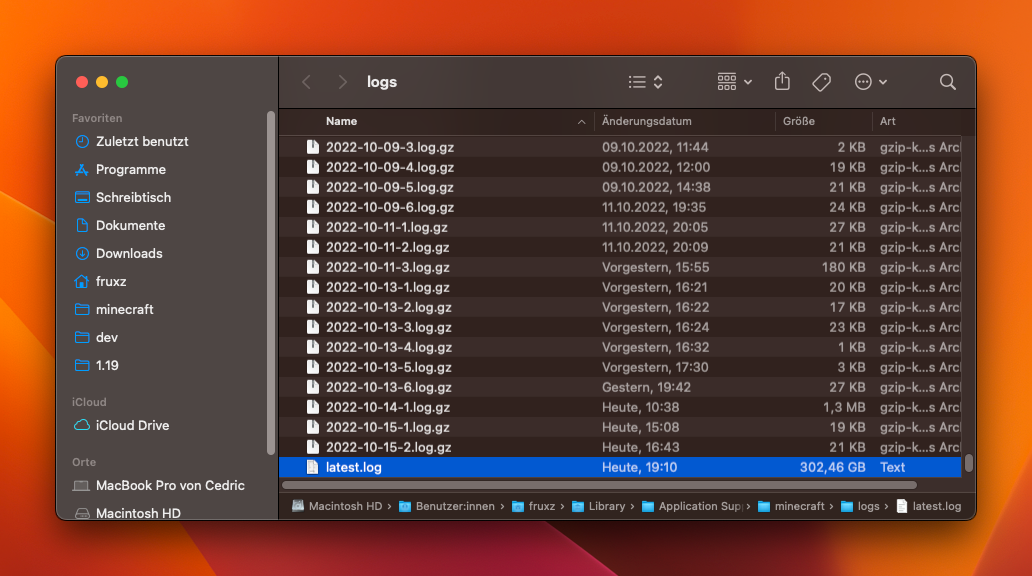
Task: Open the Share toolbar icon
Action: point(783,82)
